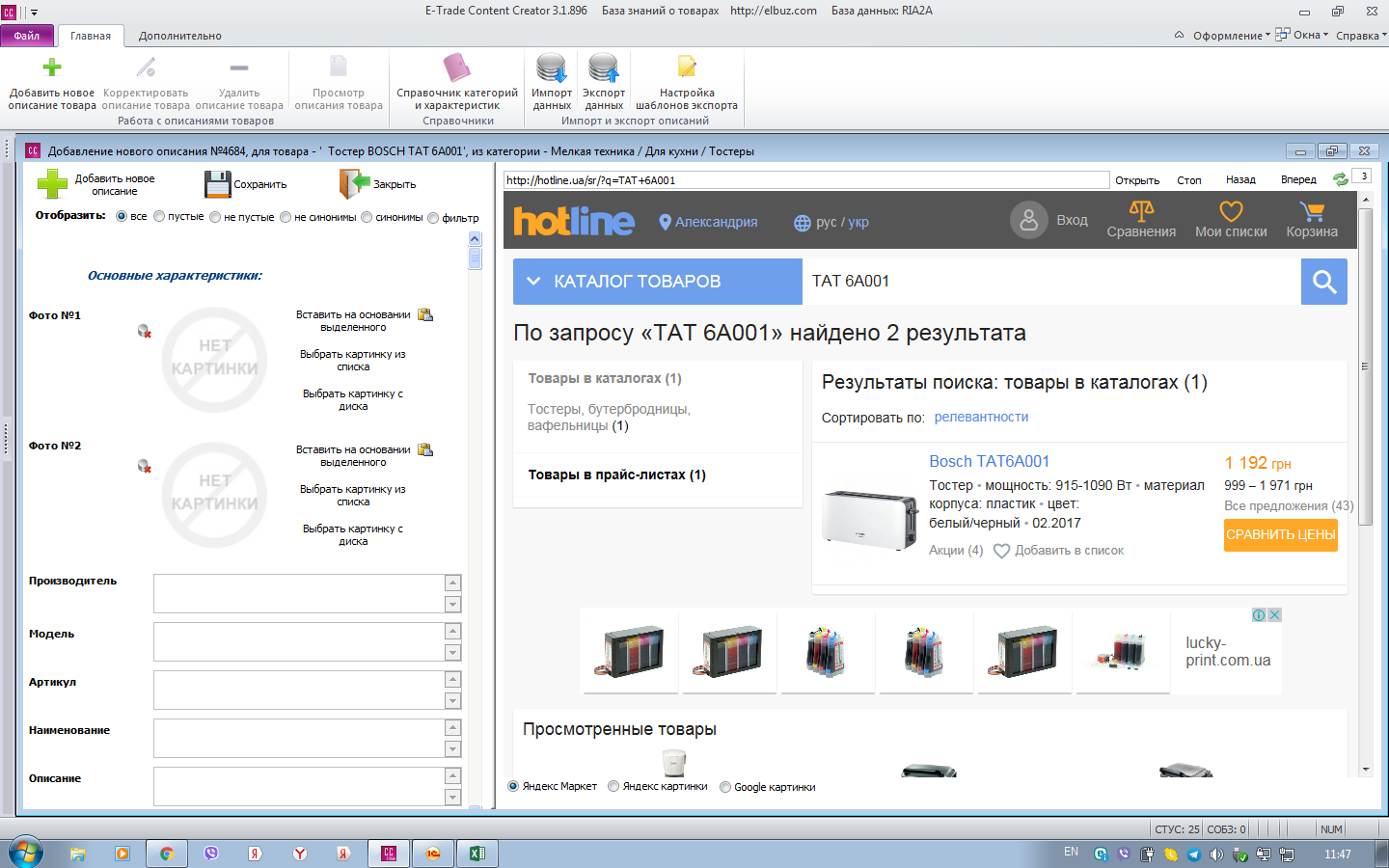Expand the 'КАТАЛОГ ТОВАРОВ' dropdown
The height and width of the screenshot is (868, 1389).
tap(658, 282)
